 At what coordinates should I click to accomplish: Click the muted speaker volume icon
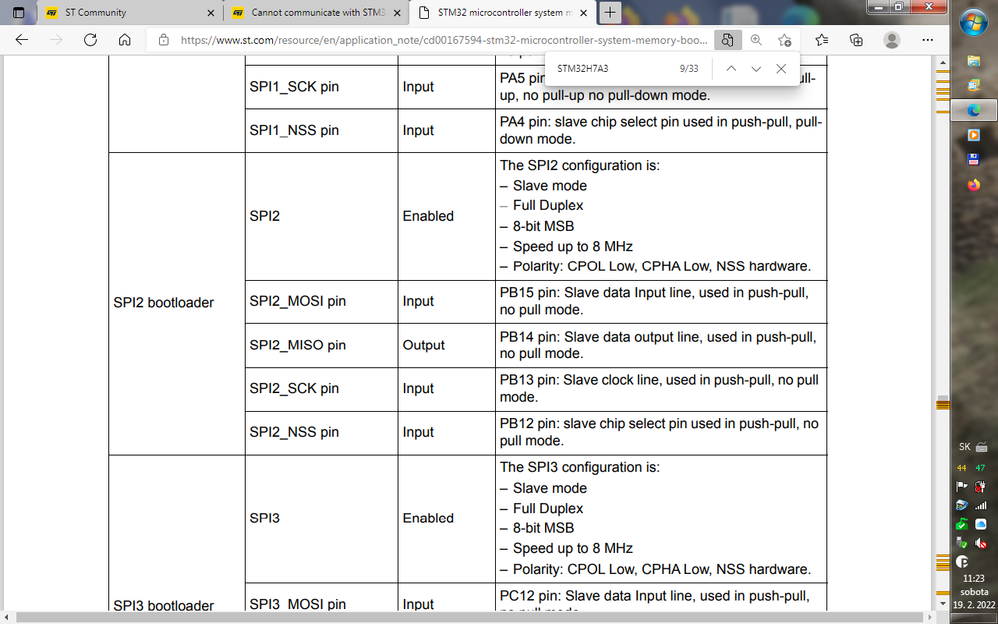(981, 543)
